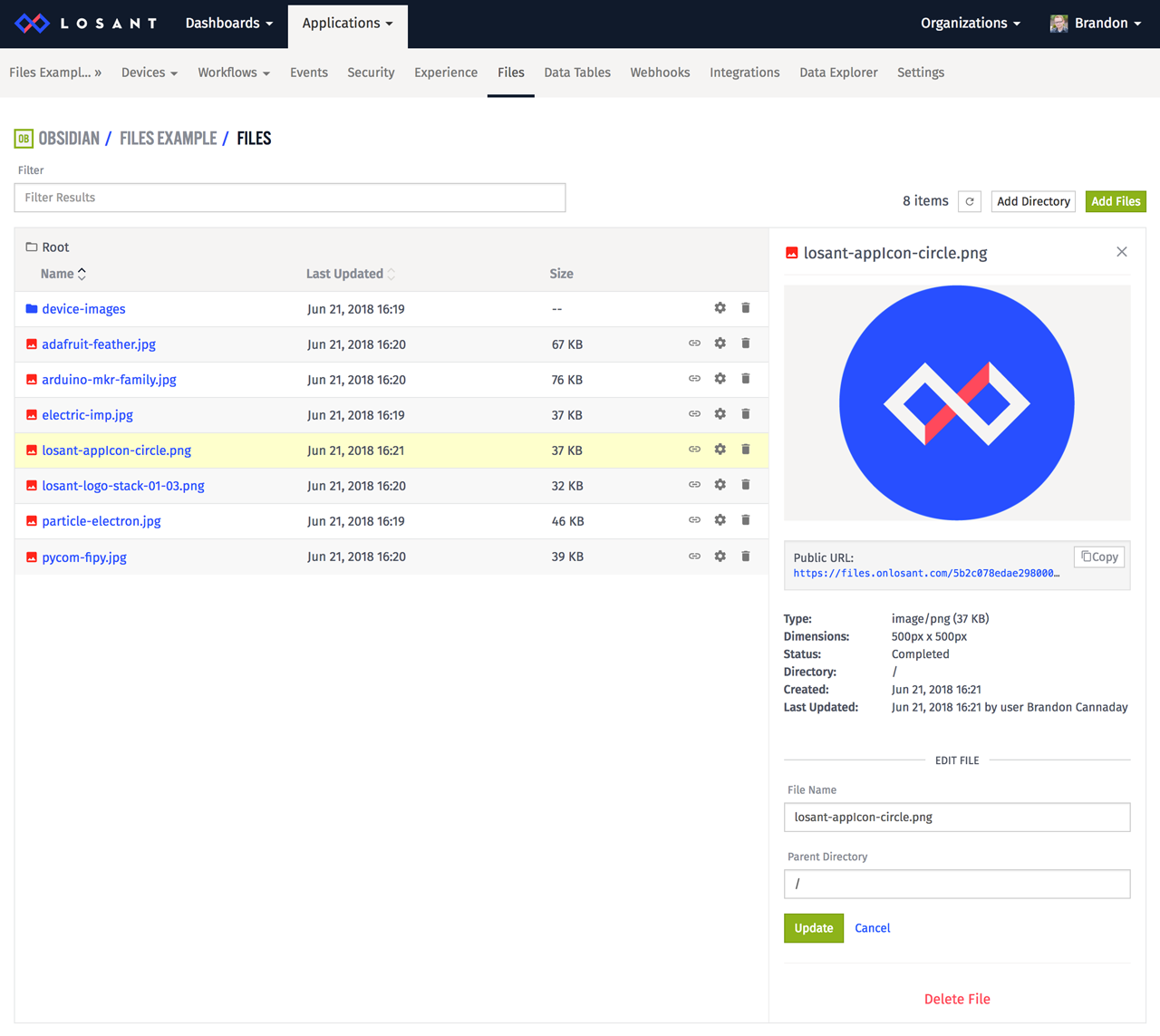Click the green Update button
This screenshot has height=1036, width=1160.
click(x=814, y=928)
